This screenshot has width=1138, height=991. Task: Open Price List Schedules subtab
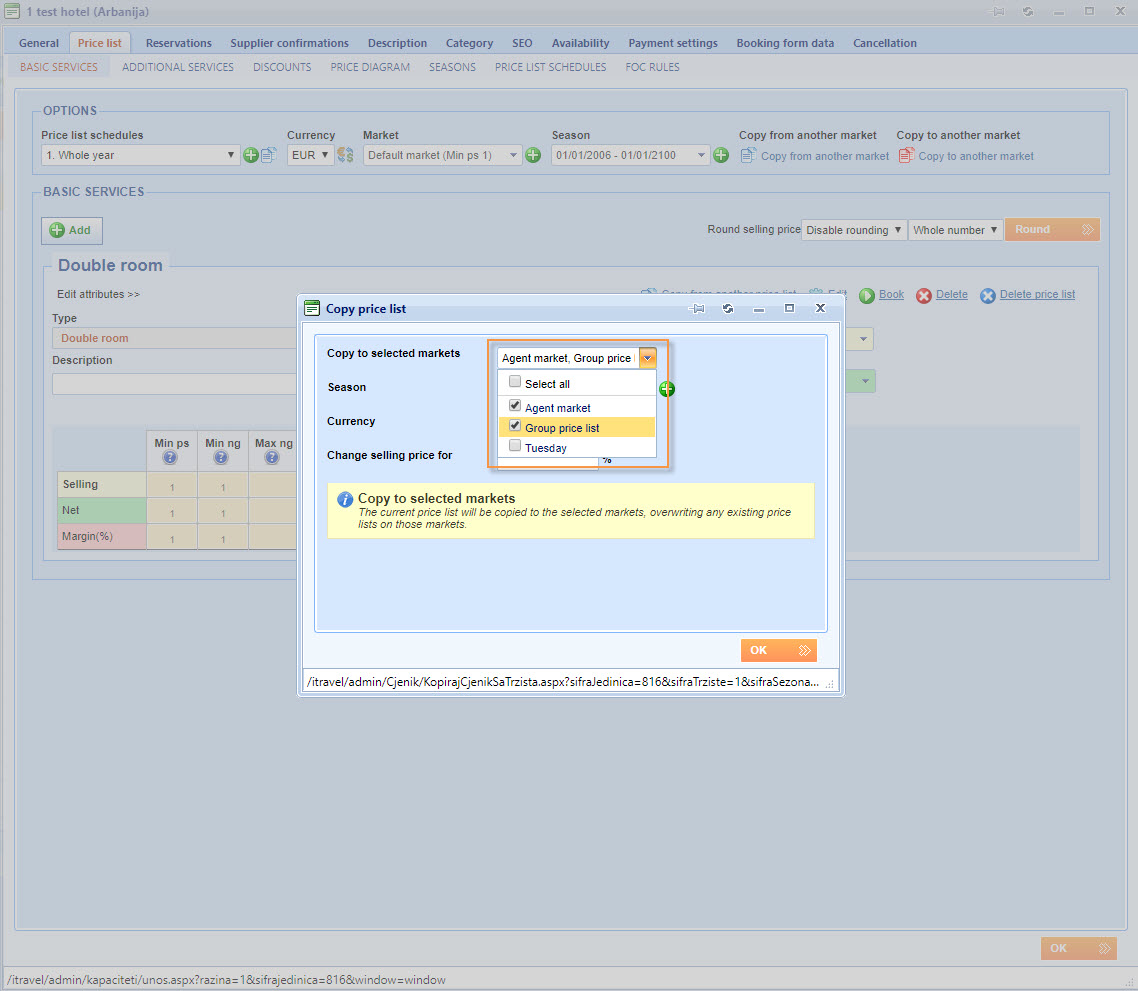[x=550, y=67]
